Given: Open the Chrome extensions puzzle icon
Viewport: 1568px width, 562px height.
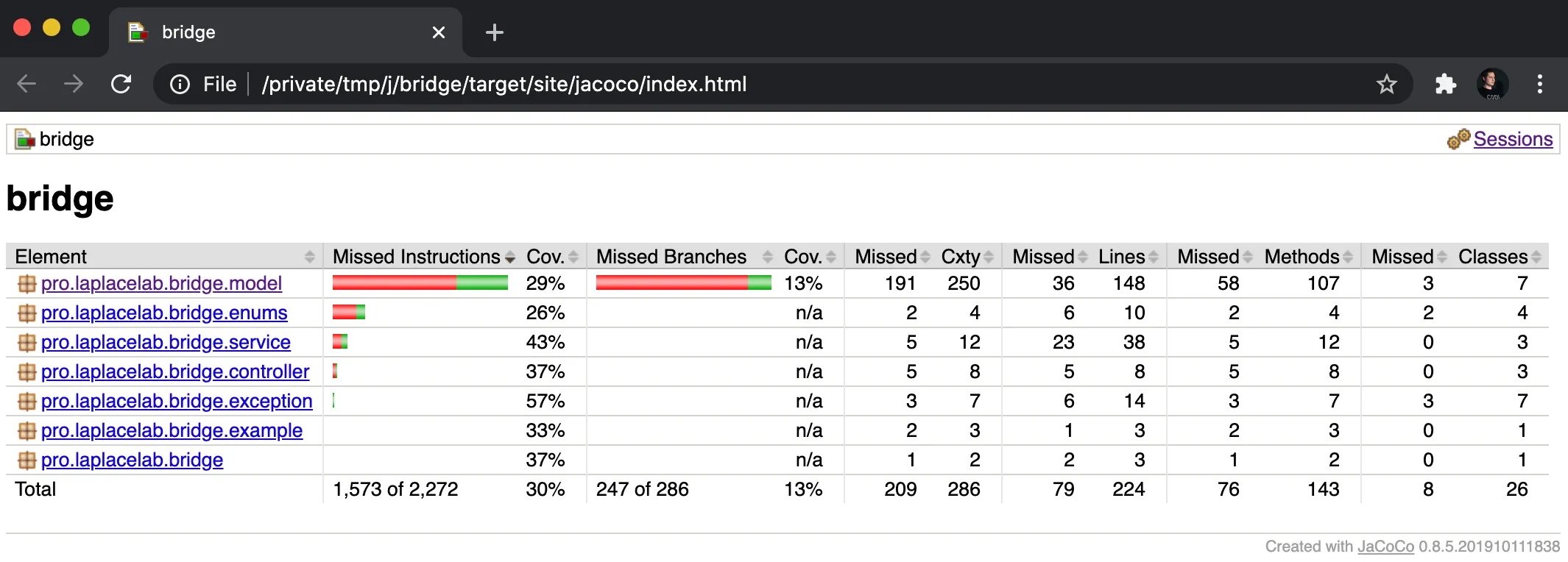Looking at the screenshot, I should (x=1445, y=84).
